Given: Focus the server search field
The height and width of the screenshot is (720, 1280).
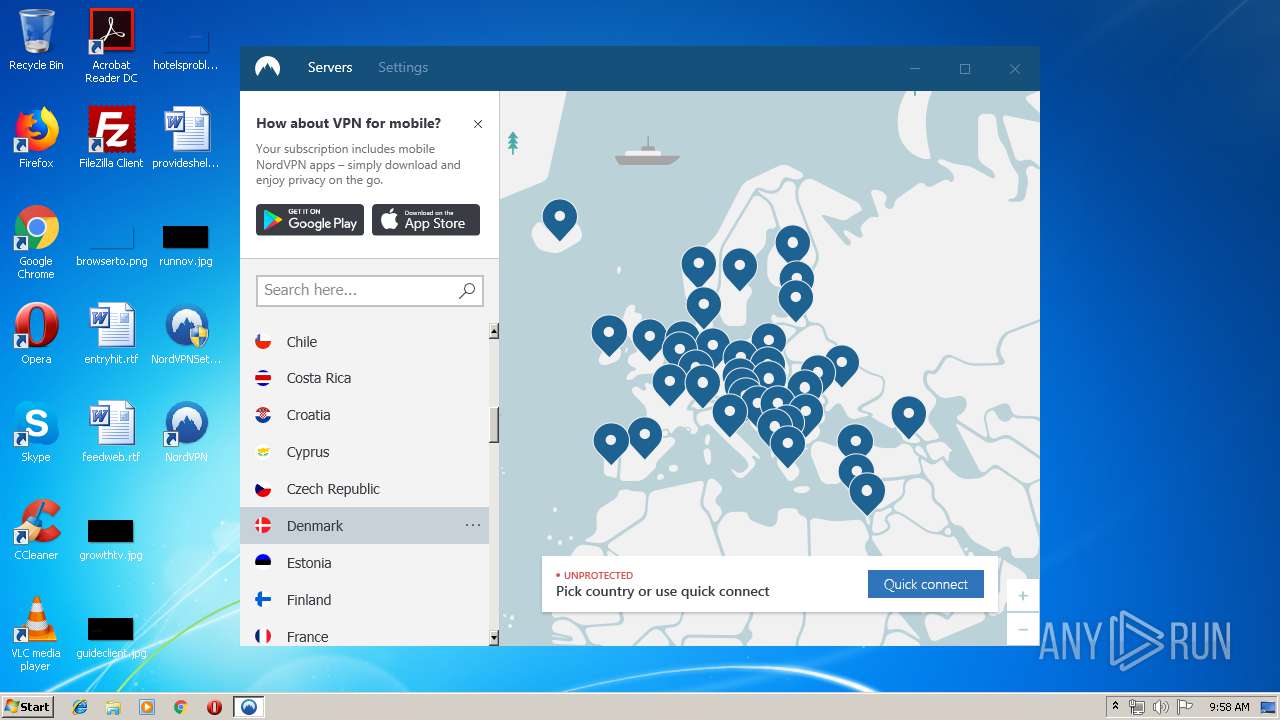Looking at the screenshot, I should 370,290.
